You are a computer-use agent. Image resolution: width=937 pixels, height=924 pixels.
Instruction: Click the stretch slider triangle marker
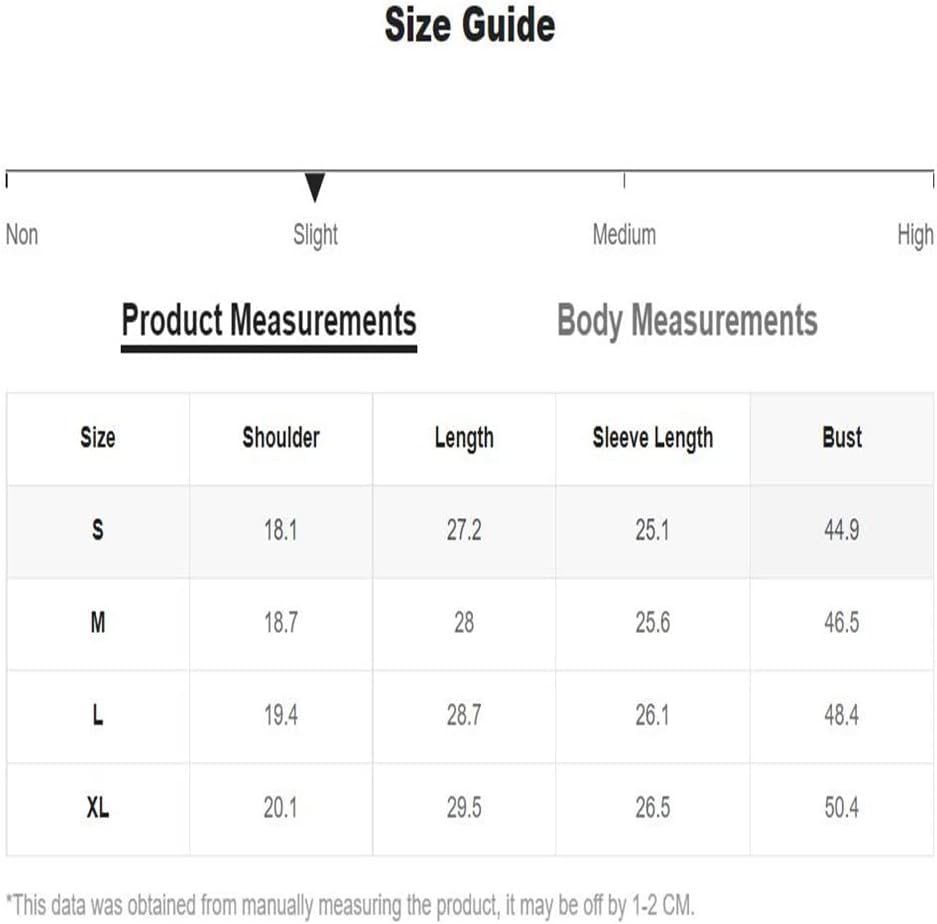315,188
